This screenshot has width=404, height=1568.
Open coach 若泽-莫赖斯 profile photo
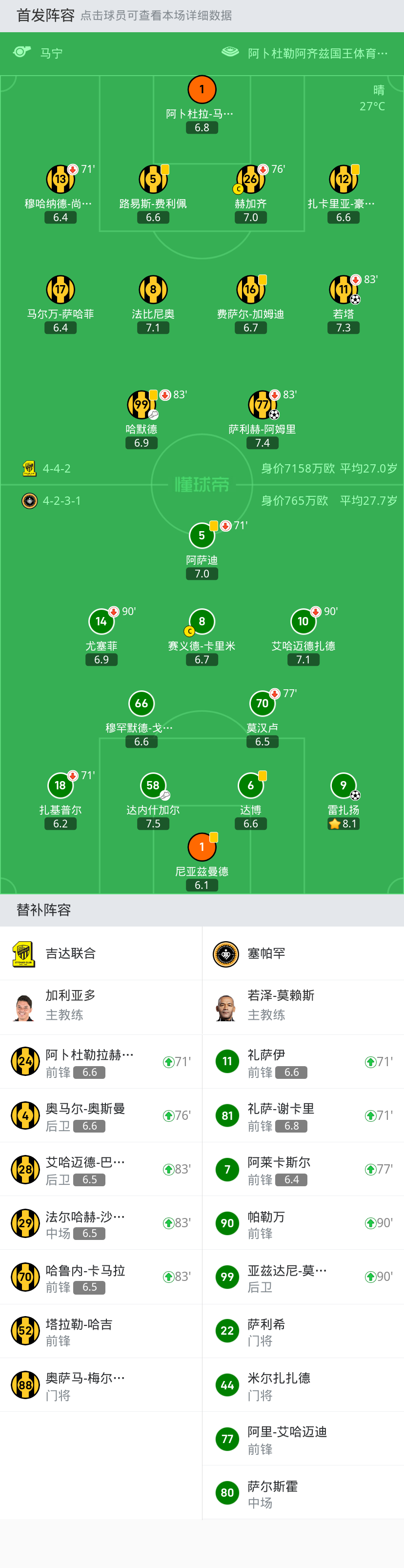coord(226,1007)
